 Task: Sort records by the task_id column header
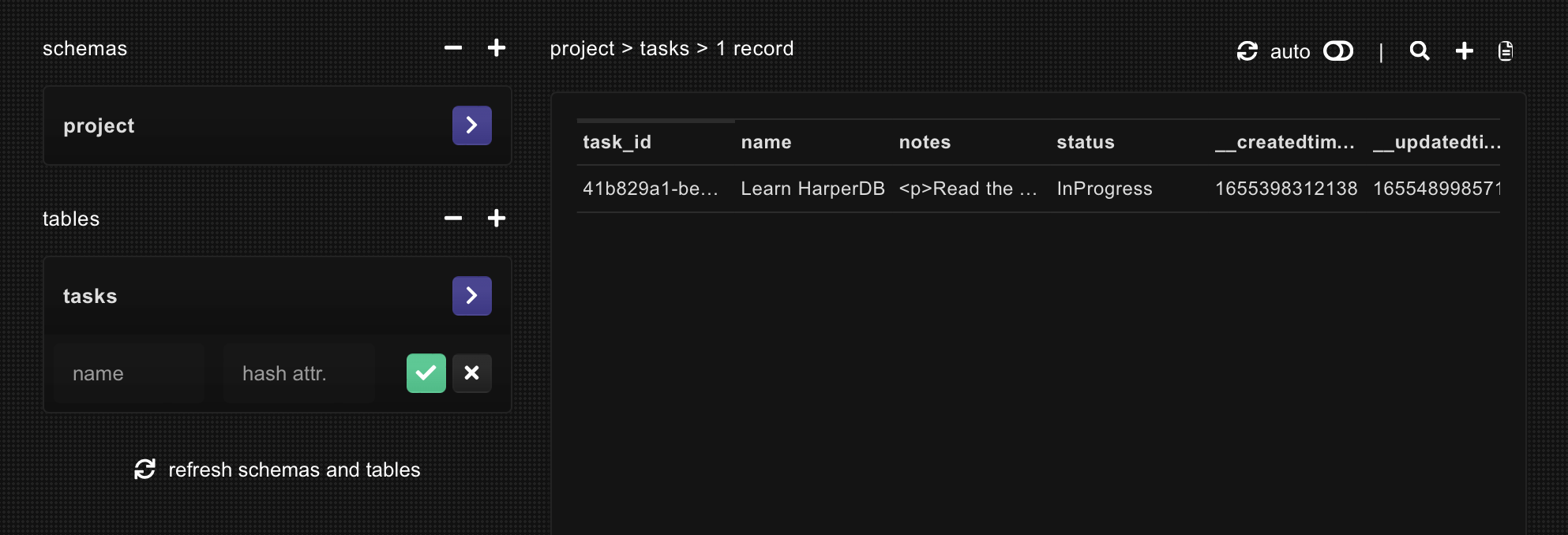[x=617, y=142]
